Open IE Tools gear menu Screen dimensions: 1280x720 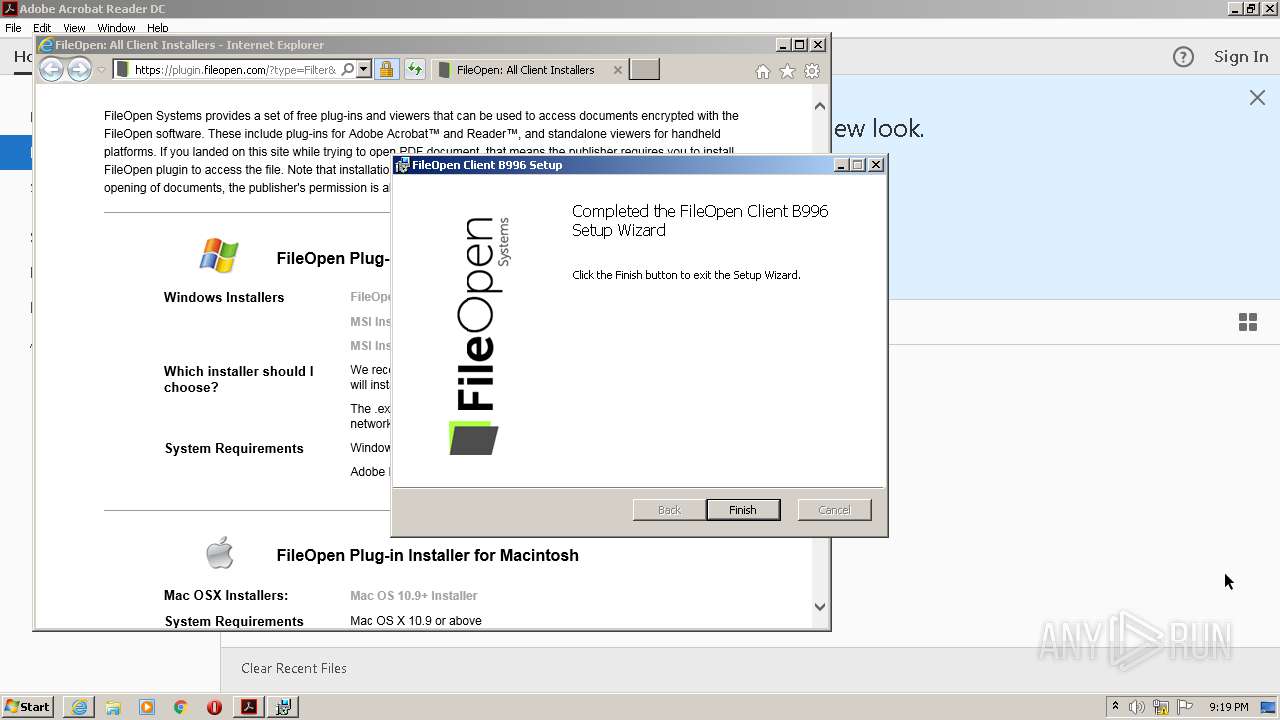point(812,71)
